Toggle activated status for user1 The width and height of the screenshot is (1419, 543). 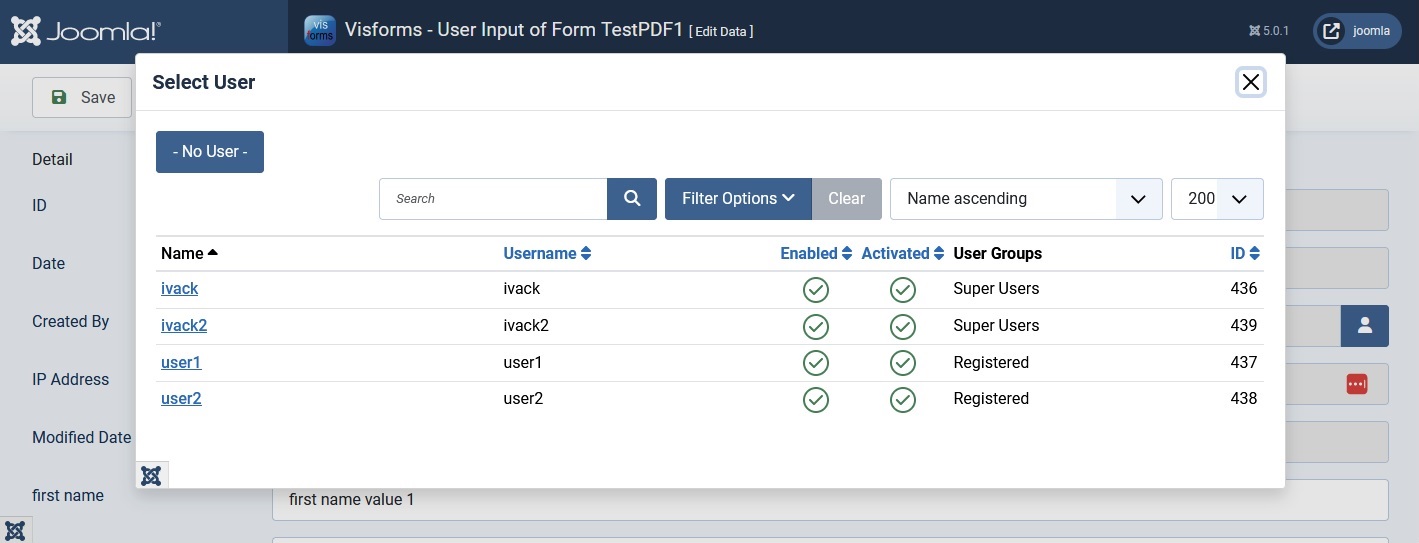click(903, 363)
